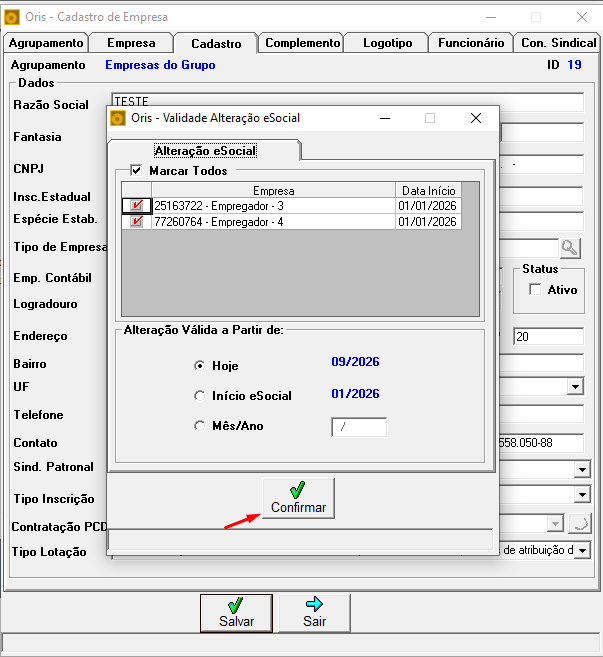Open the Tipo Lotação dropdown arrow
This screenshot has width=603, height=657.
click(x=582, y=550)
